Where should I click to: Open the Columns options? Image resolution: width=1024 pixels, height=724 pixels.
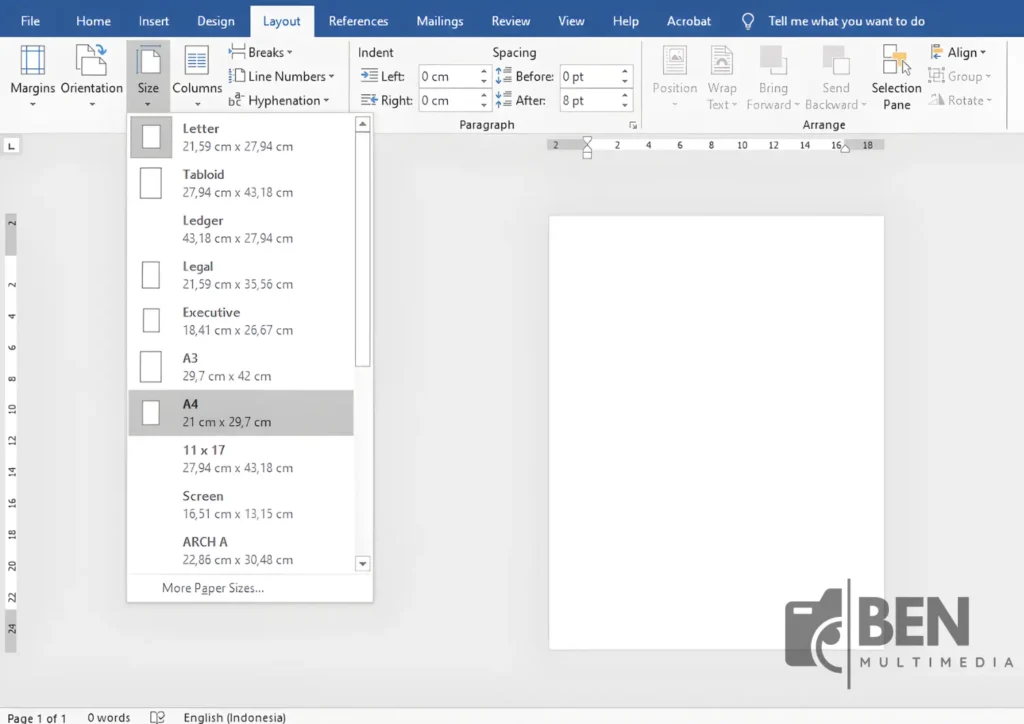pyautogui.click(x=196, y=75)
